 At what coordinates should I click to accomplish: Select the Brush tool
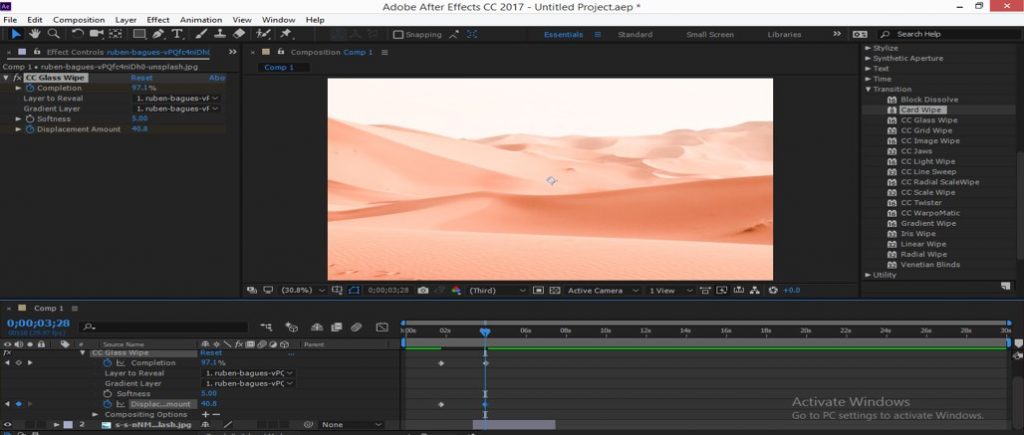201,34
